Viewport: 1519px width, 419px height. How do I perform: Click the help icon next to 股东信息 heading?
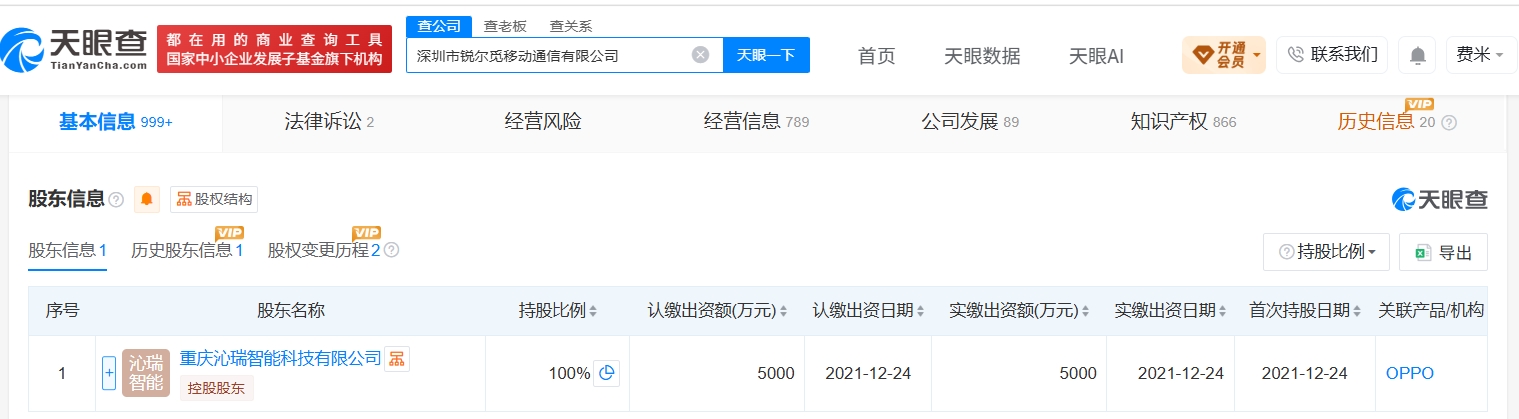116,200
